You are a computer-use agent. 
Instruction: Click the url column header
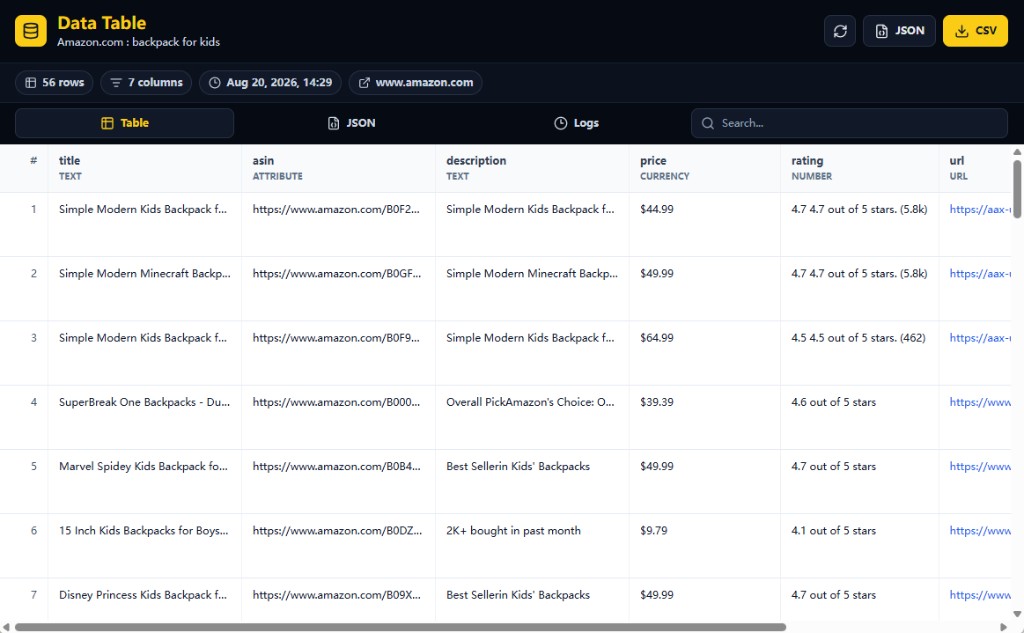(975, 168)
